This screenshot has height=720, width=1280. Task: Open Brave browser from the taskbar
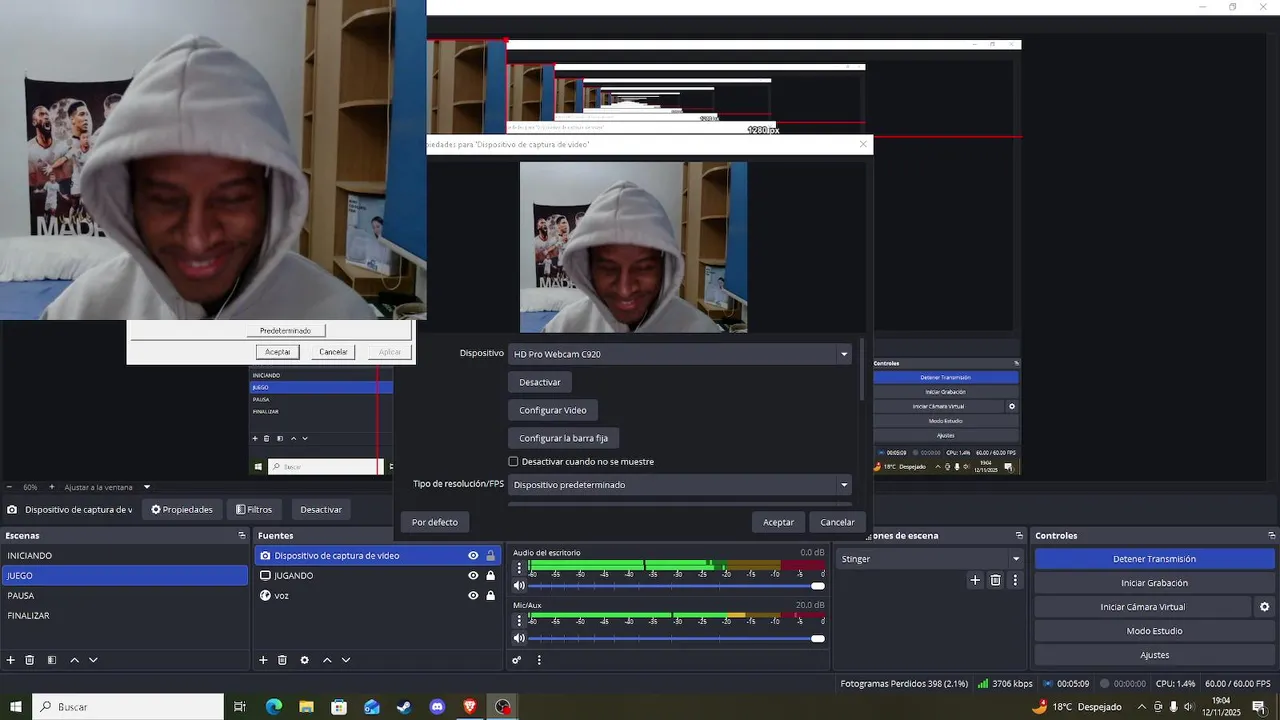tap(470, 707)
